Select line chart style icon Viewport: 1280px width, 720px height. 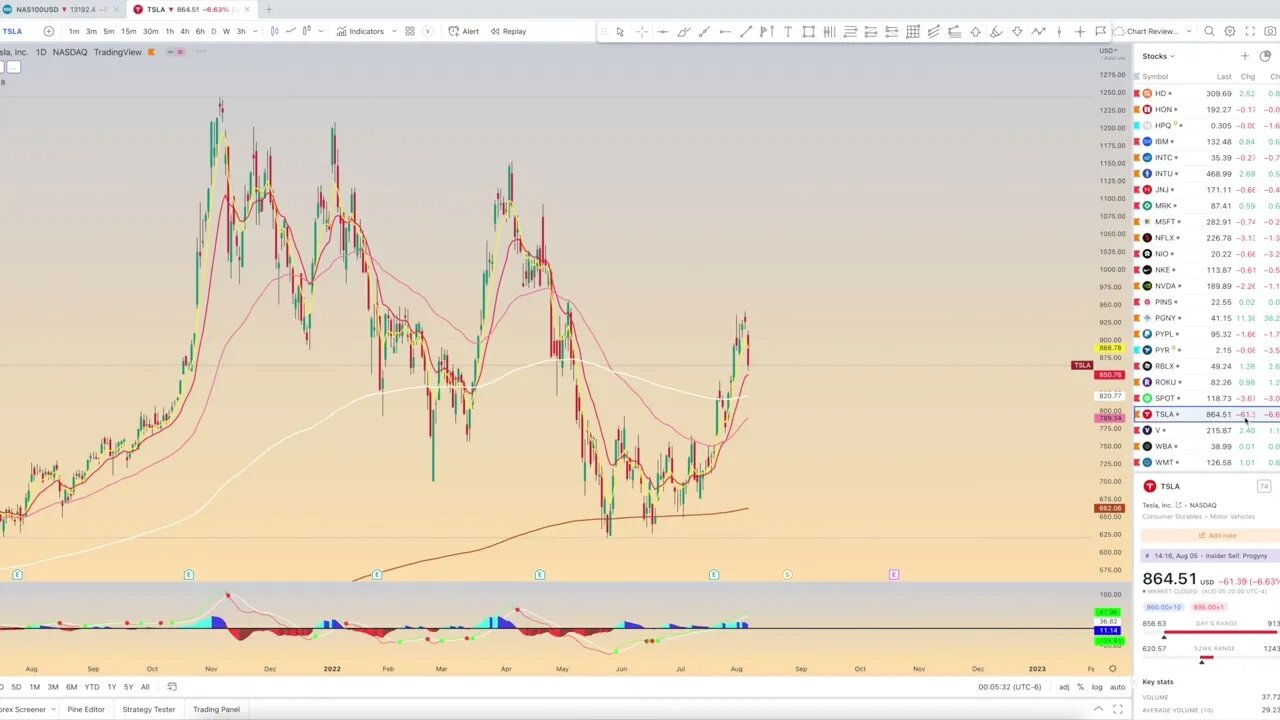click(x=291, y=31)
